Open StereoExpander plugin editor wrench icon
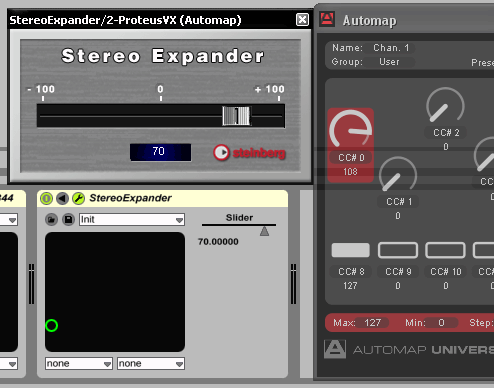The image size is (494, 388). [79, 198]
